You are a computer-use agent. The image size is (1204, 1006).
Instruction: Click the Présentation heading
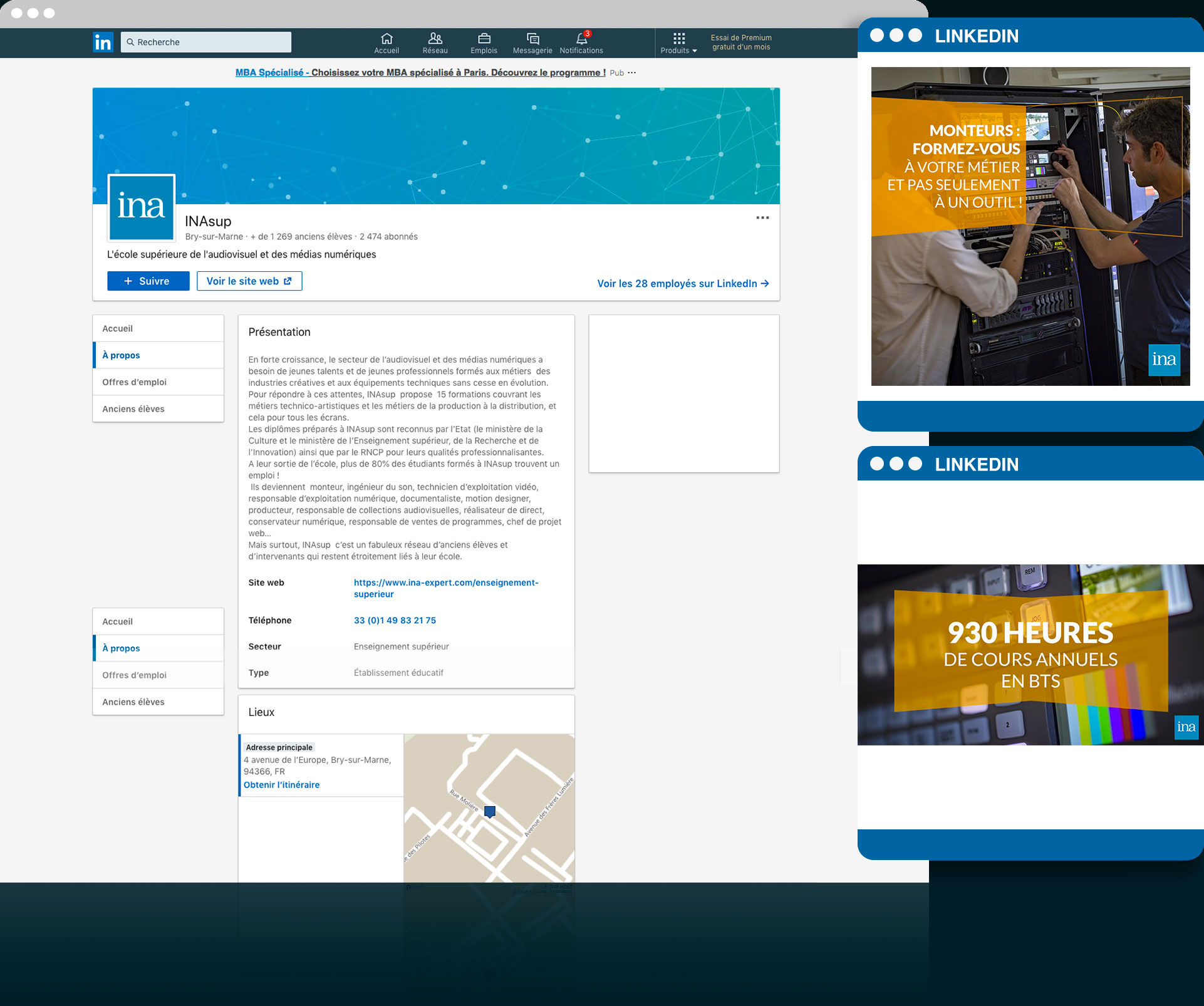[x=279, y=332]
